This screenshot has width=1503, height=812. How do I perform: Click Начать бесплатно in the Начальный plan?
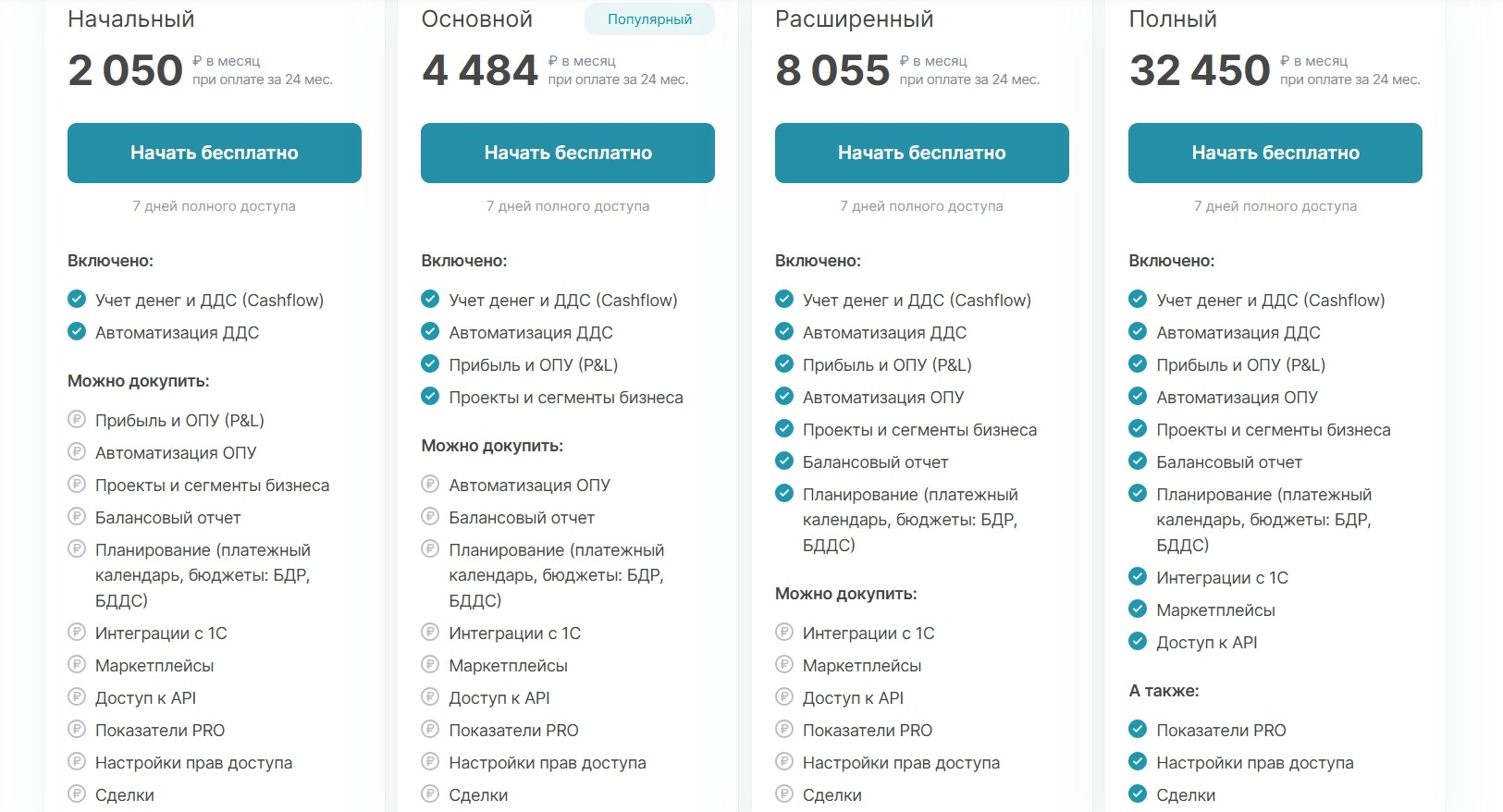214,153
